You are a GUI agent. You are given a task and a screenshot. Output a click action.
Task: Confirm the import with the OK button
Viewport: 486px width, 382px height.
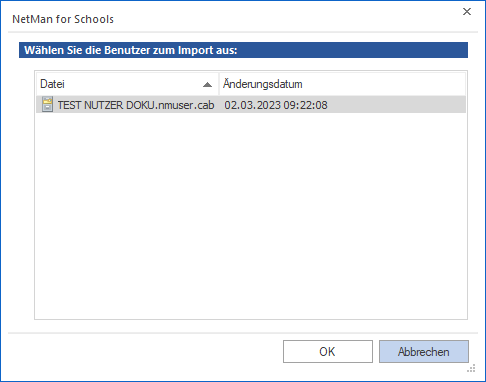[328, 351]
